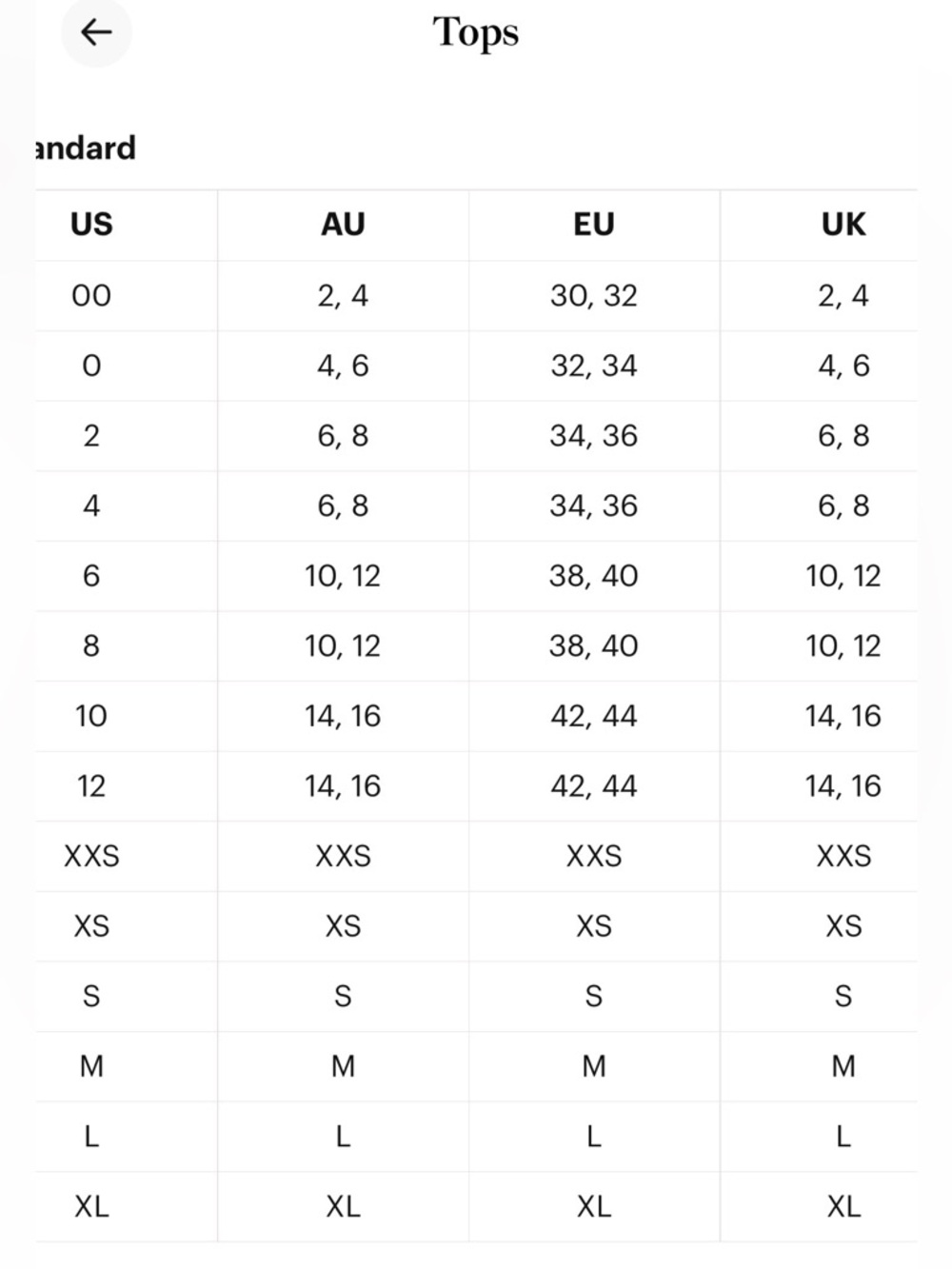Select the Tops page title

pos(476,32)
